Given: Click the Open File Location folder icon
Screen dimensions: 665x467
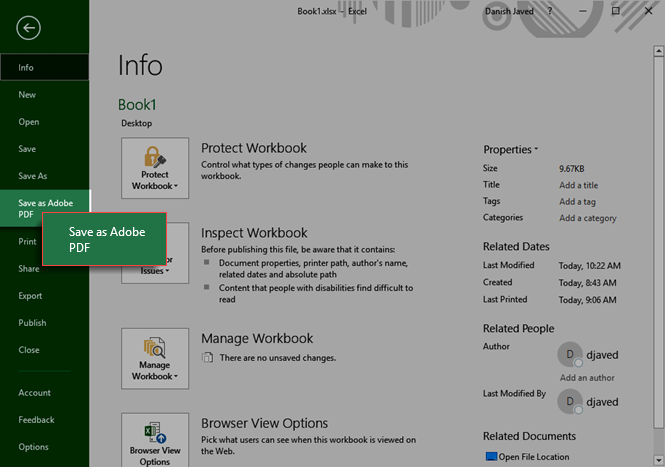Looking at the screenshot, I should coord(491,457).
